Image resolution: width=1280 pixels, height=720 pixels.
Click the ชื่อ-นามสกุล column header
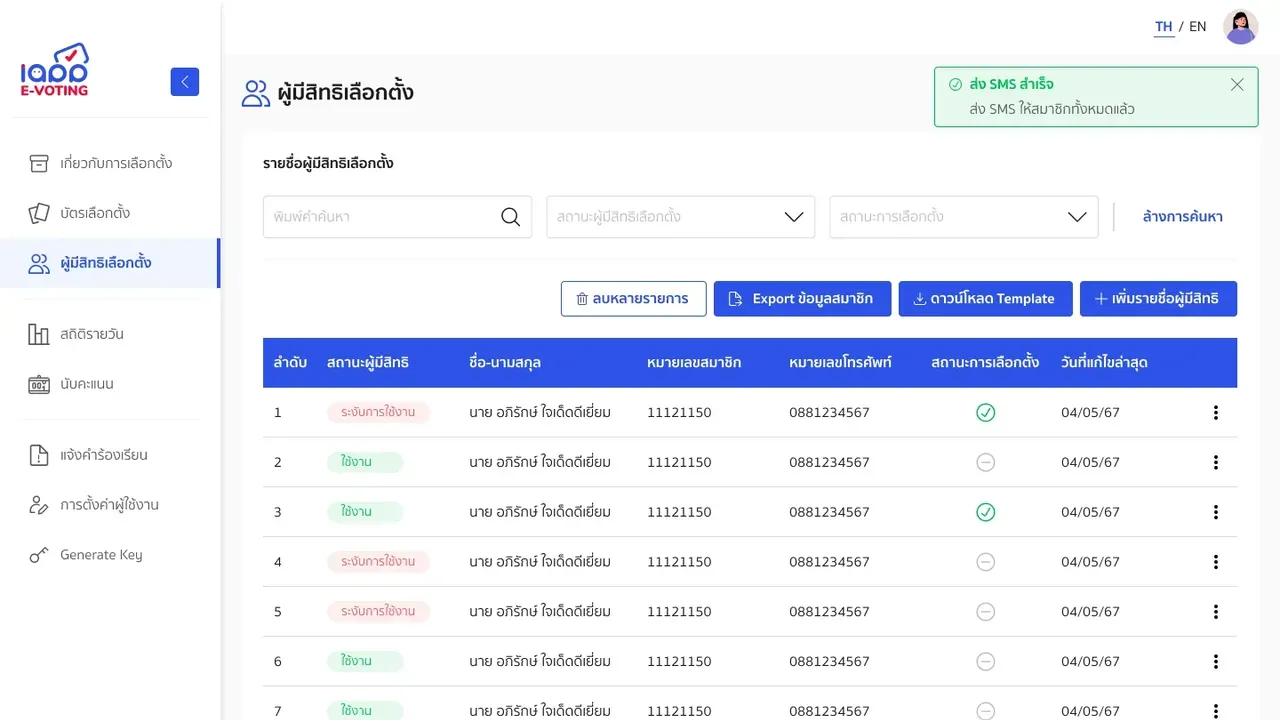pyautogui.click(x=505, y=363)
